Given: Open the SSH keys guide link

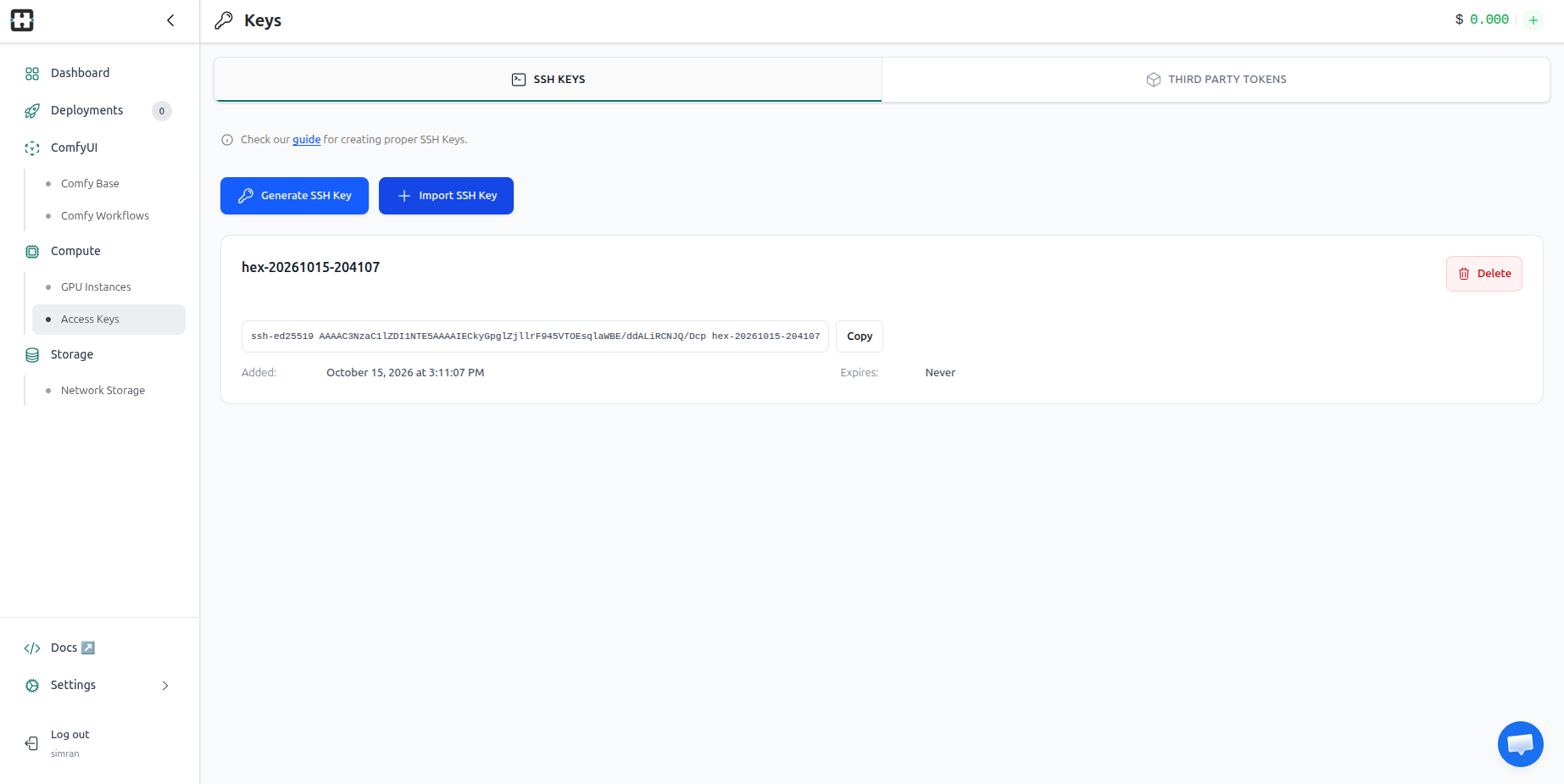Looking at the screenshot, I should 307,140.
